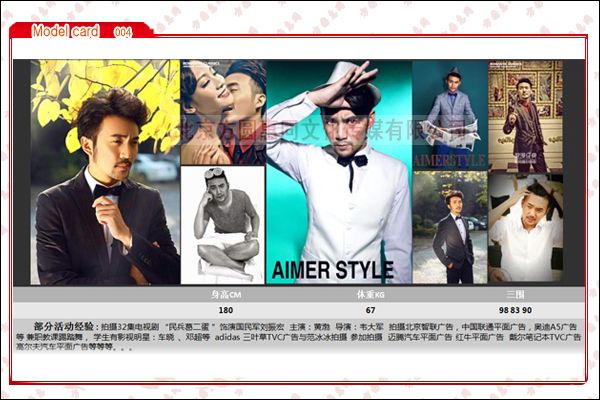Image resolution: width=600 pixels, height=400 pixels.
Task: Open the outdoor black suit full-body photo
Action: tap(450, 227)
